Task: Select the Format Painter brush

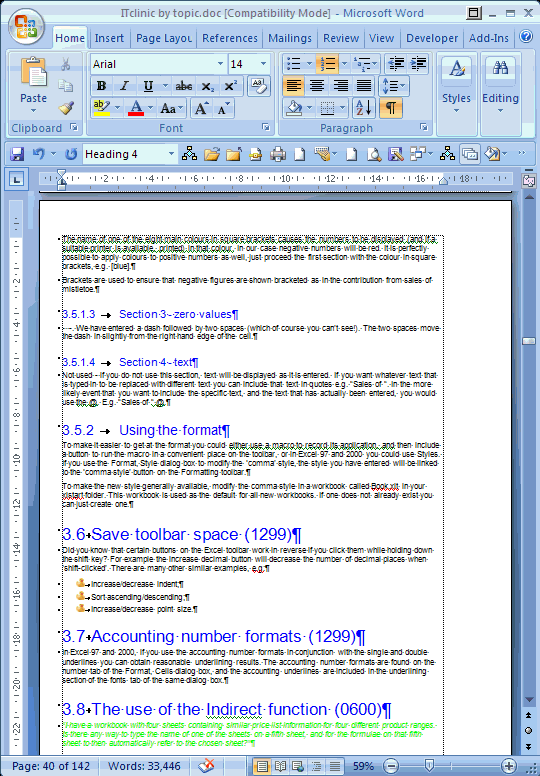Action: 65,107
